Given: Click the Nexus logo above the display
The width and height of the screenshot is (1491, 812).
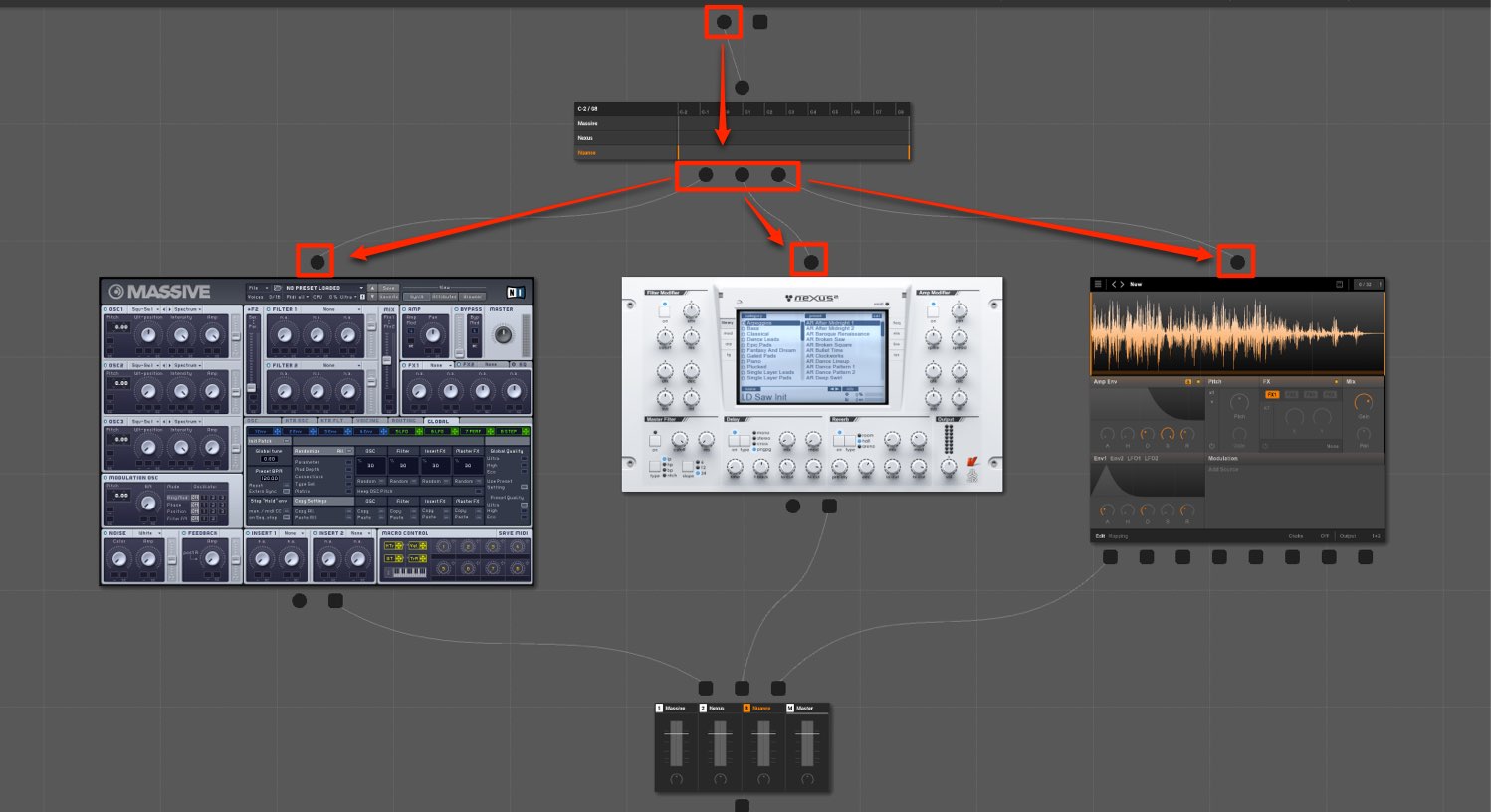Looking at the screenshot, I should pos(811,298).
